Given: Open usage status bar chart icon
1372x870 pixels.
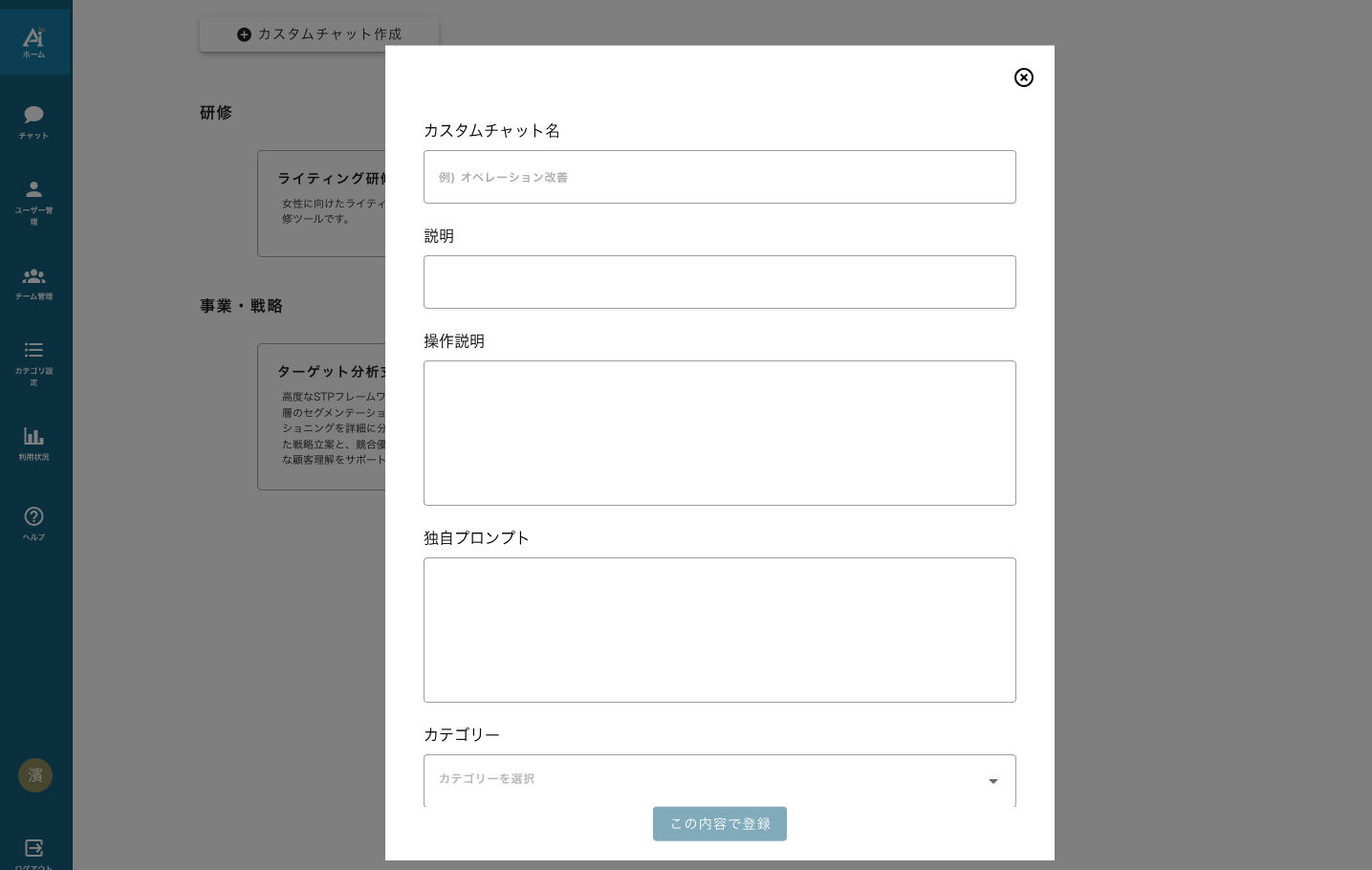Looking at the screenshot, I should point(33,436).
